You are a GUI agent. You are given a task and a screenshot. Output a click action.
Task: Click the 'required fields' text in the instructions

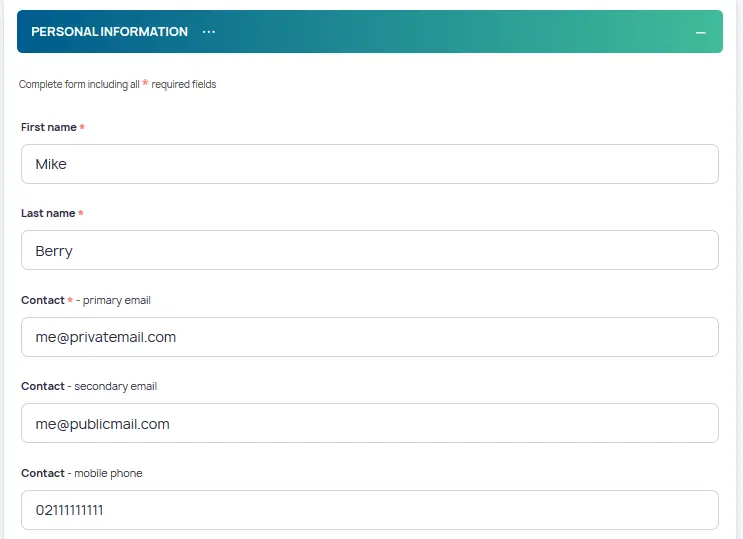tap(184, 85)
